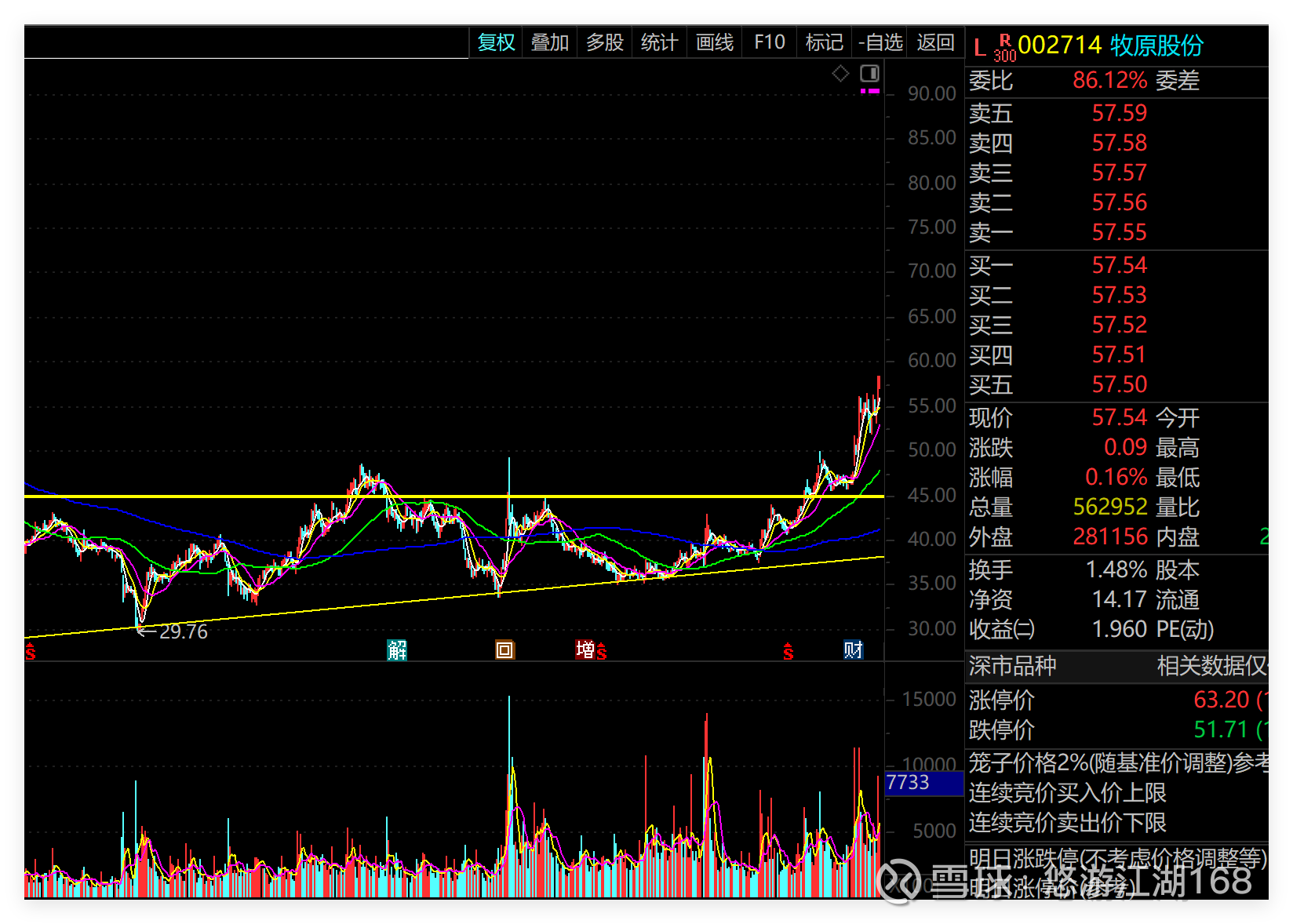Click the 买四 bid price 57.51
Screen dimensions: 1293x924
1120,355
